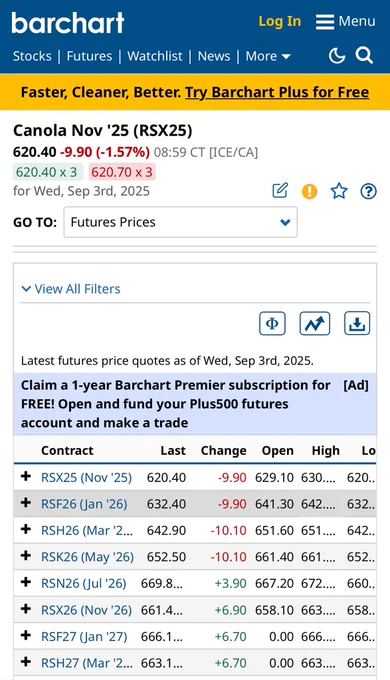Open the Futures Prices GO TO dropdown

coord(180,222)
